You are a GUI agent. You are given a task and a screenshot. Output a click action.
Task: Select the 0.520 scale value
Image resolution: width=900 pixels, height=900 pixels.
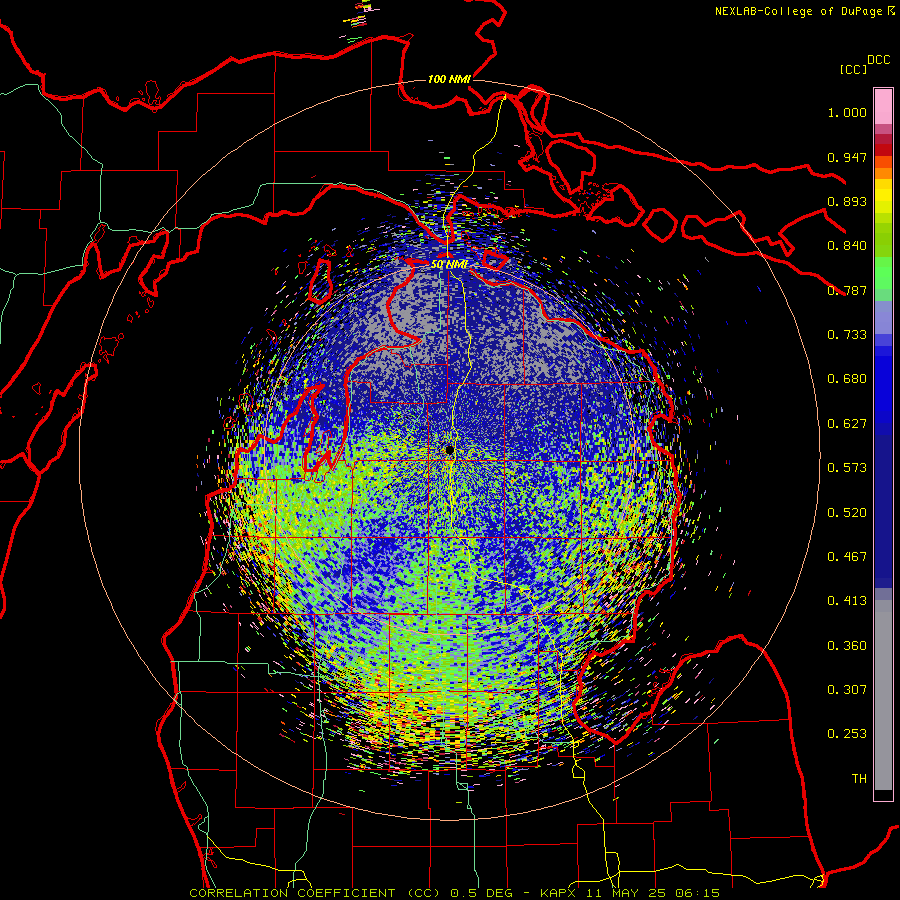click(847, 513)
